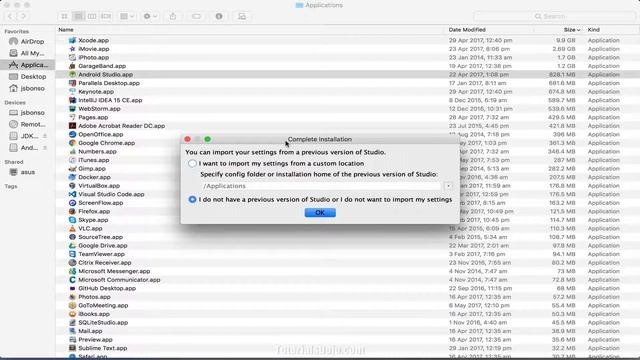Select the Google Chrome.app icon
640x360 pixels.
tap(72, 143)
